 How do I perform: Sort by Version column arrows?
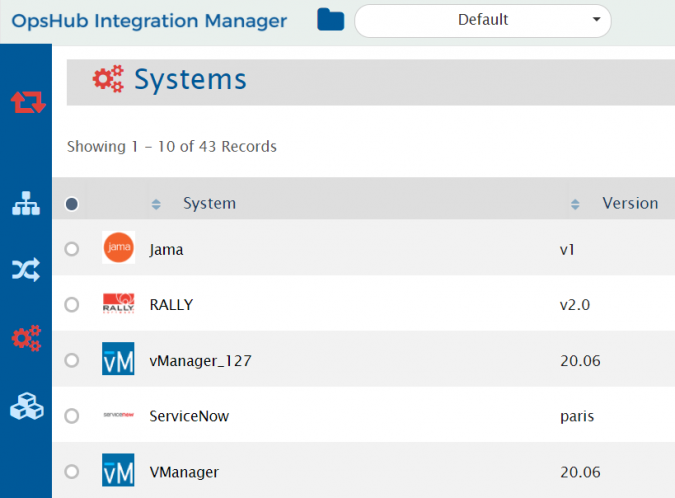pyautogui.click(x=575, y=204)
